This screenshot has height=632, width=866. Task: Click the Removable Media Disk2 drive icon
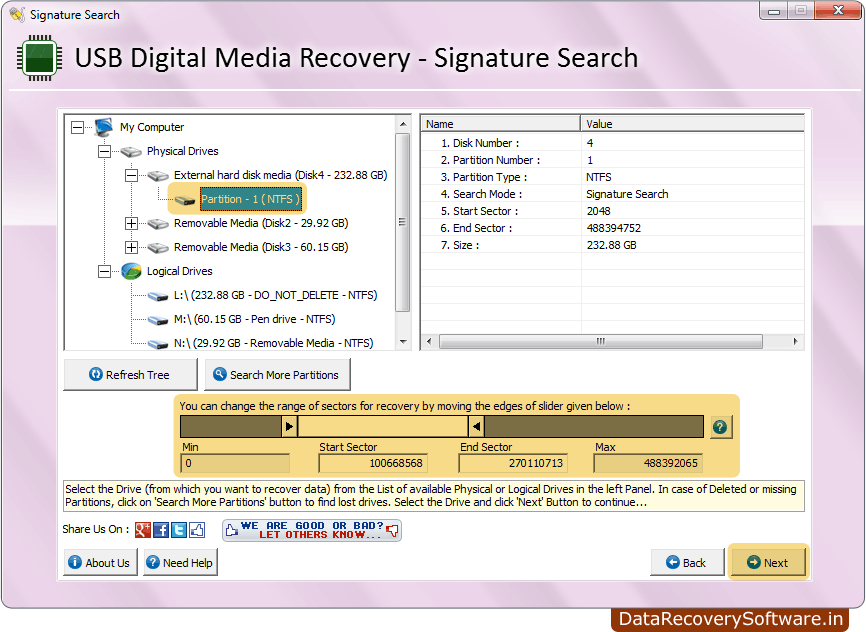point(158,224)
